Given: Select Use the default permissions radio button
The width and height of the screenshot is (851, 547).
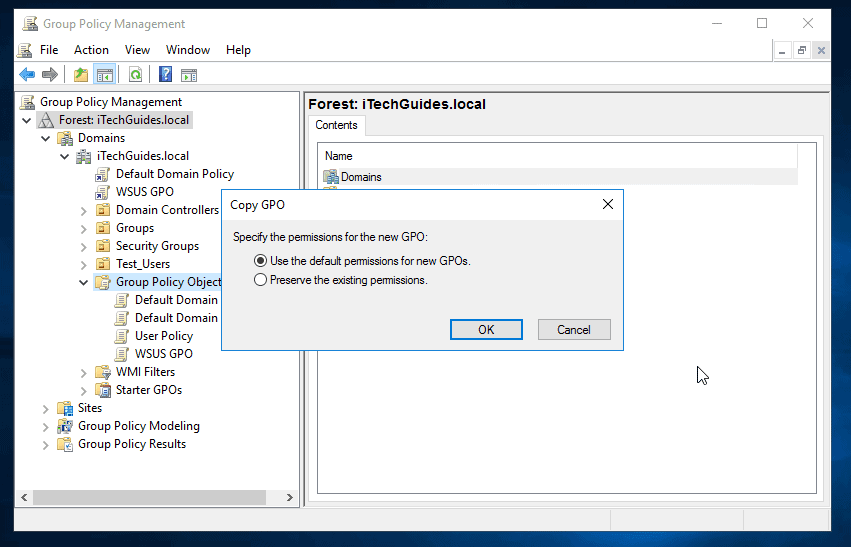Looking at the screenshot, I should click(261, 261).
